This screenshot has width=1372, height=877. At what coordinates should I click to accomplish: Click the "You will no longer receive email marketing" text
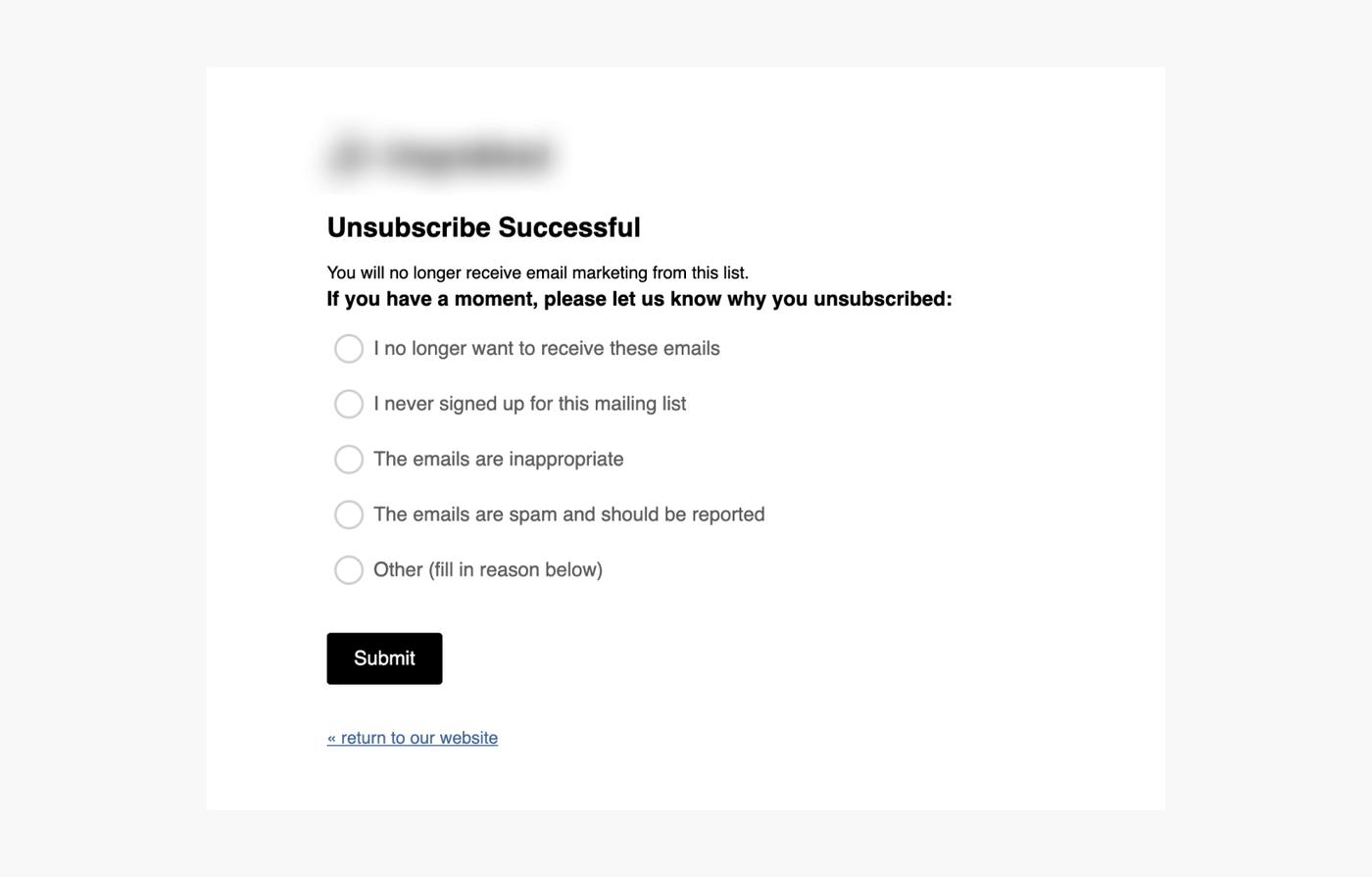point(537,272)
